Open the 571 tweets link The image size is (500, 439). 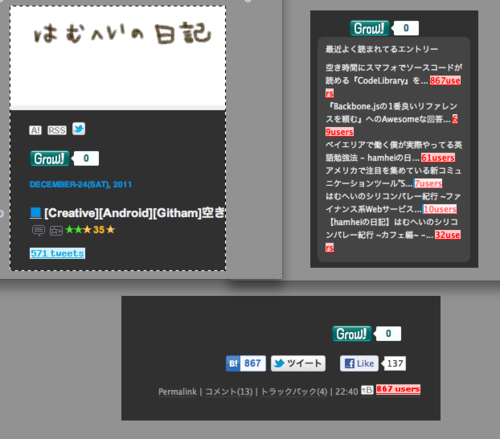coord(57,253)
